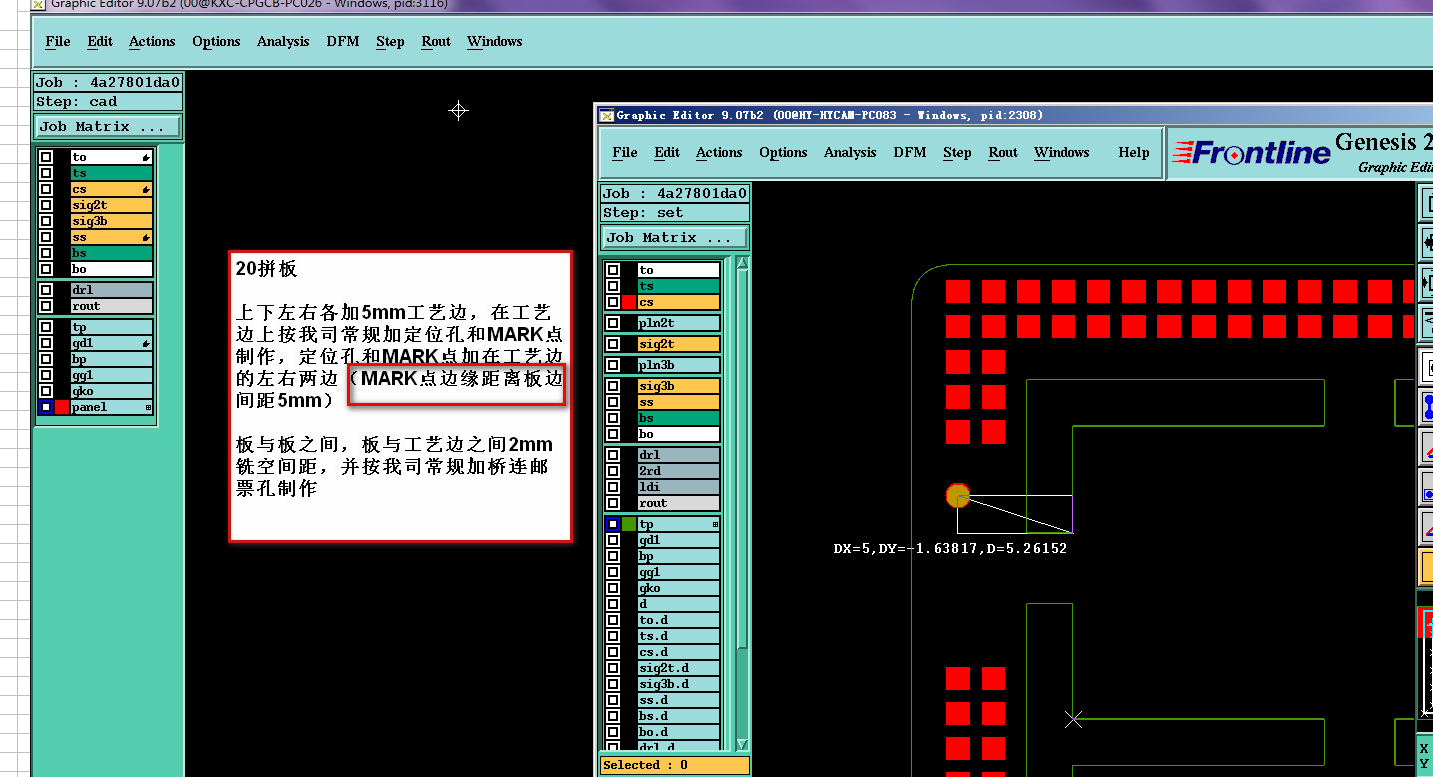
Task: Click scroll-up arrow of front layer list
Action: click(x=742, y=264)
